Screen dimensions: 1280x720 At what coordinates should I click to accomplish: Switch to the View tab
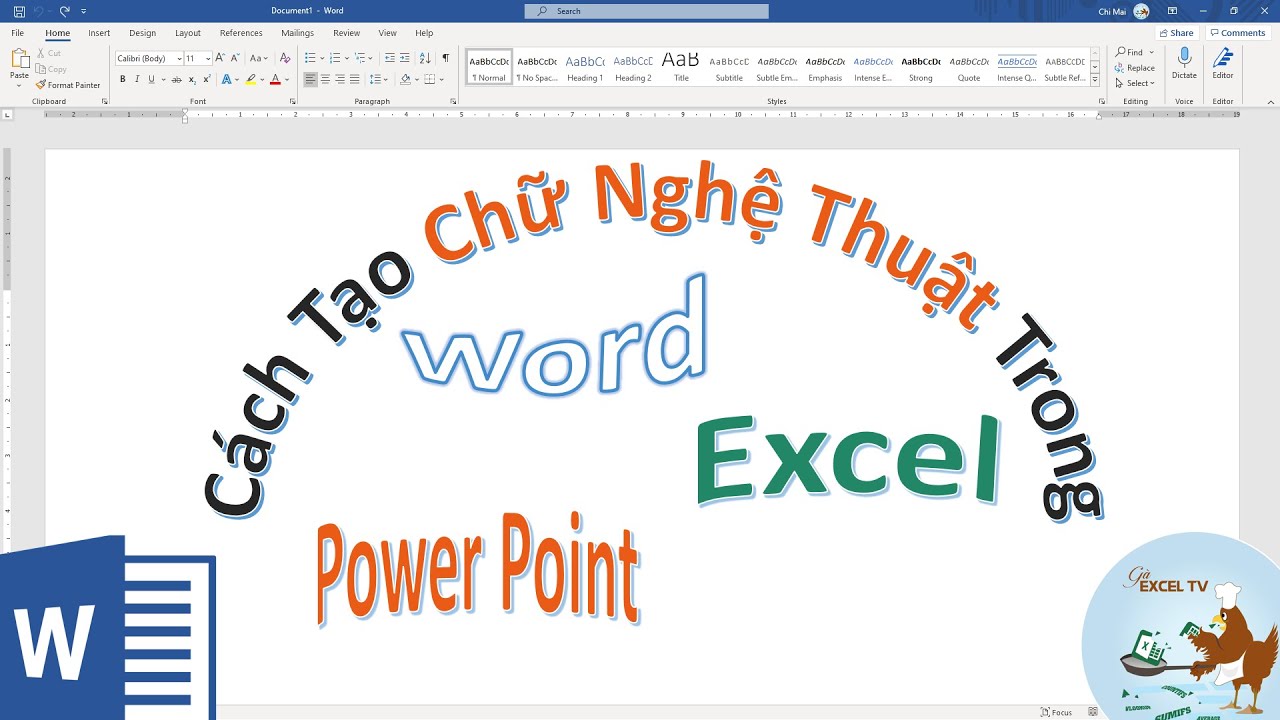click(x=388, y=33)
